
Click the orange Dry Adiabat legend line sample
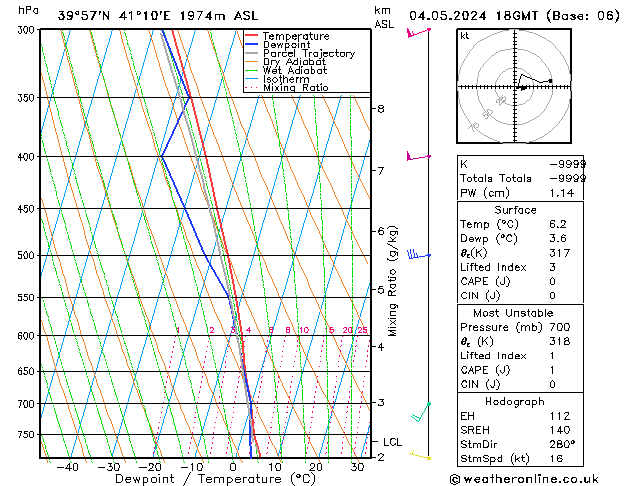(251, 61)
